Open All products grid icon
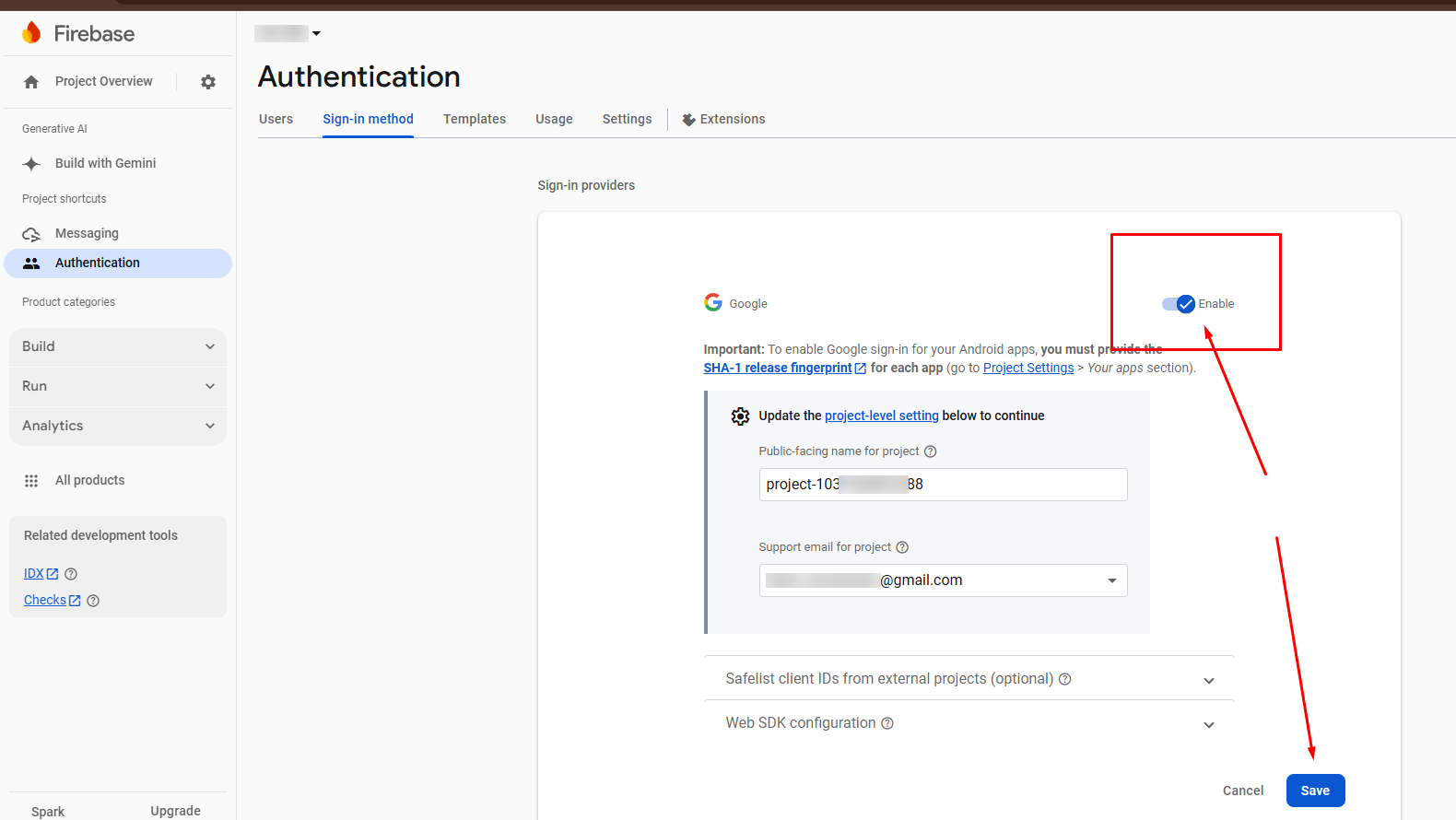1456x820 pixels. coord(31,481)
